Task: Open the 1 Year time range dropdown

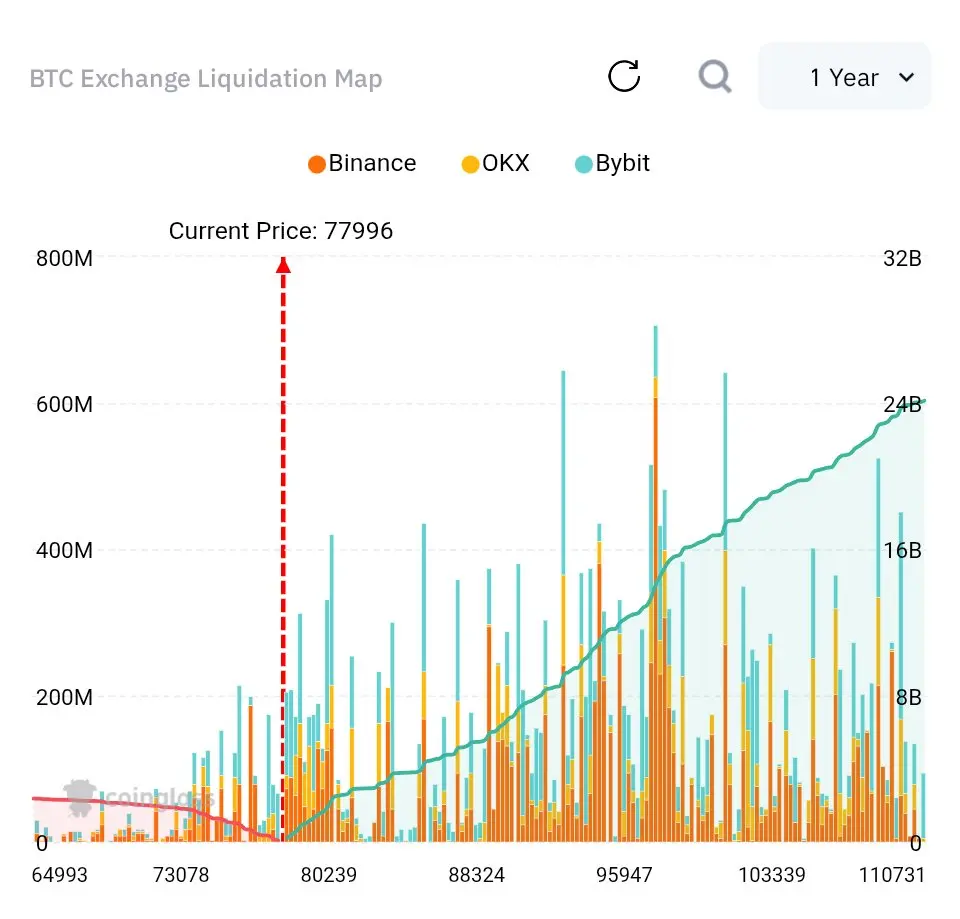Action: [x=844, y=77]
